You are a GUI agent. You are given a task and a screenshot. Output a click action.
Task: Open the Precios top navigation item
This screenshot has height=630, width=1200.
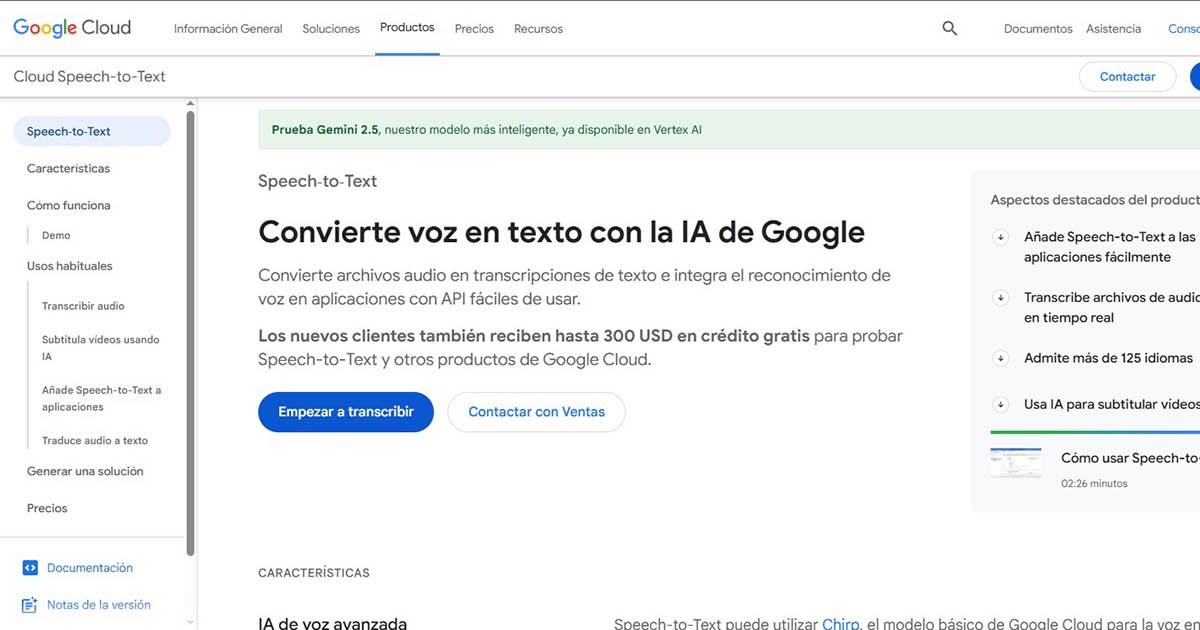[474, 29]
